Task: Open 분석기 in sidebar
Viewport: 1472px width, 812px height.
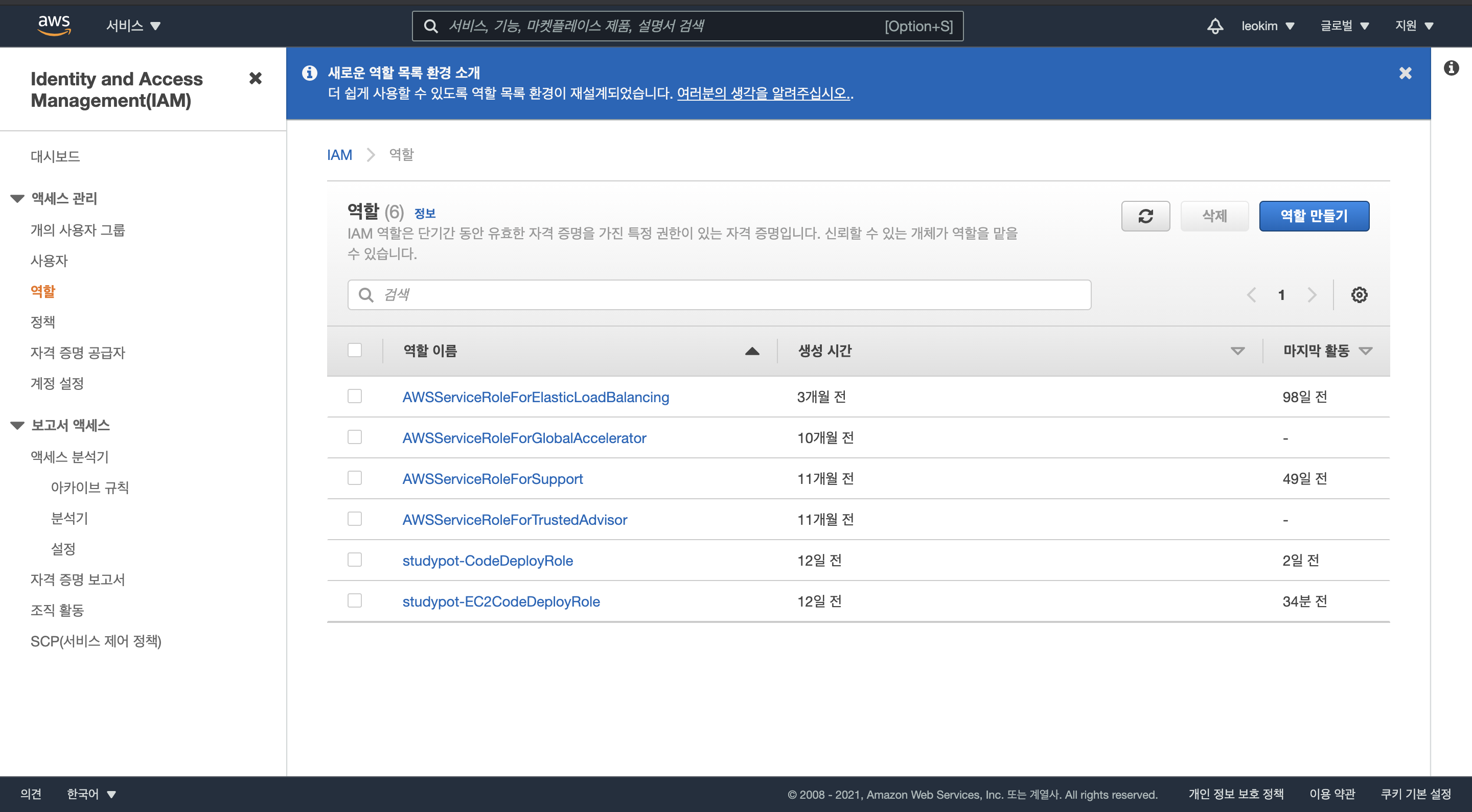Action: coord(69,518)
